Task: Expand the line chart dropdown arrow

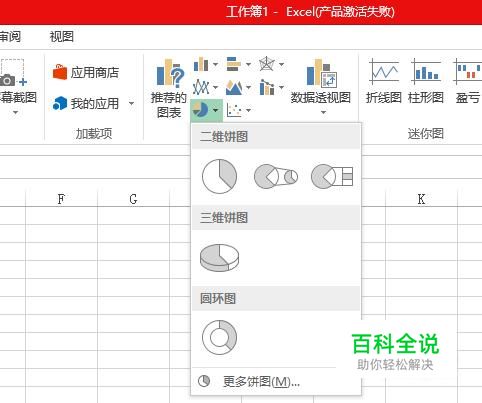Action: click(215, 88)
